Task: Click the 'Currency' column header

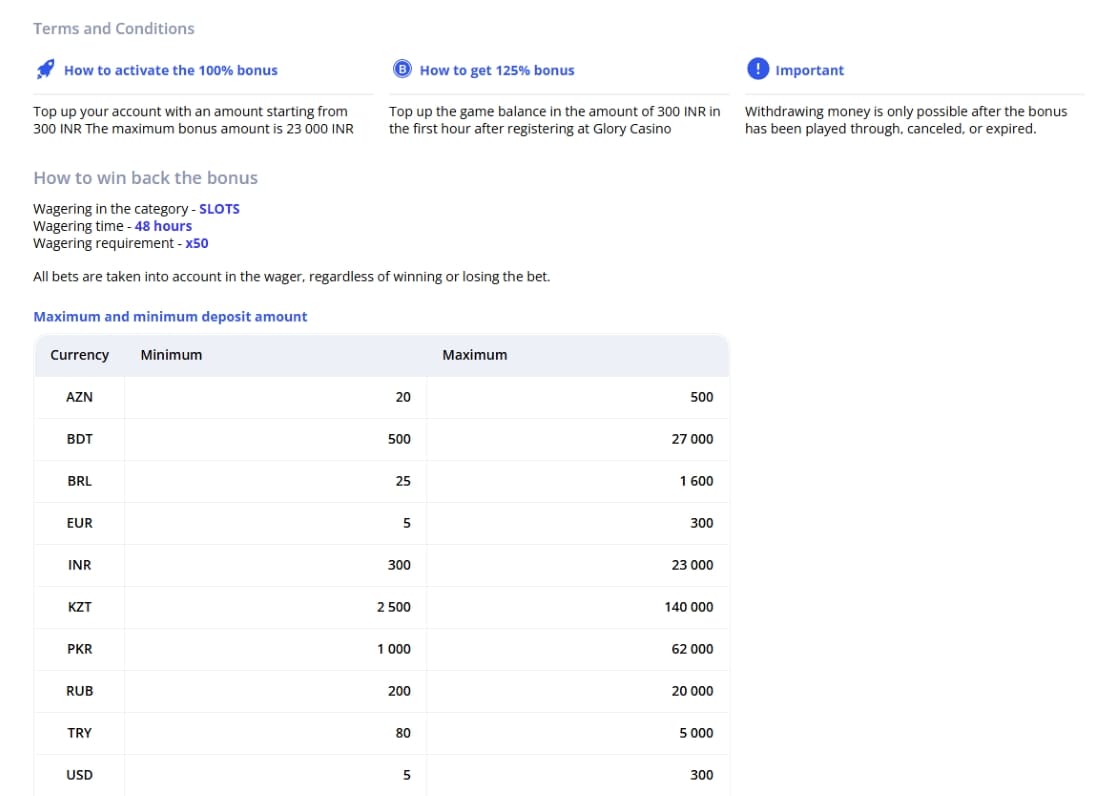Action: pos(79,355)
